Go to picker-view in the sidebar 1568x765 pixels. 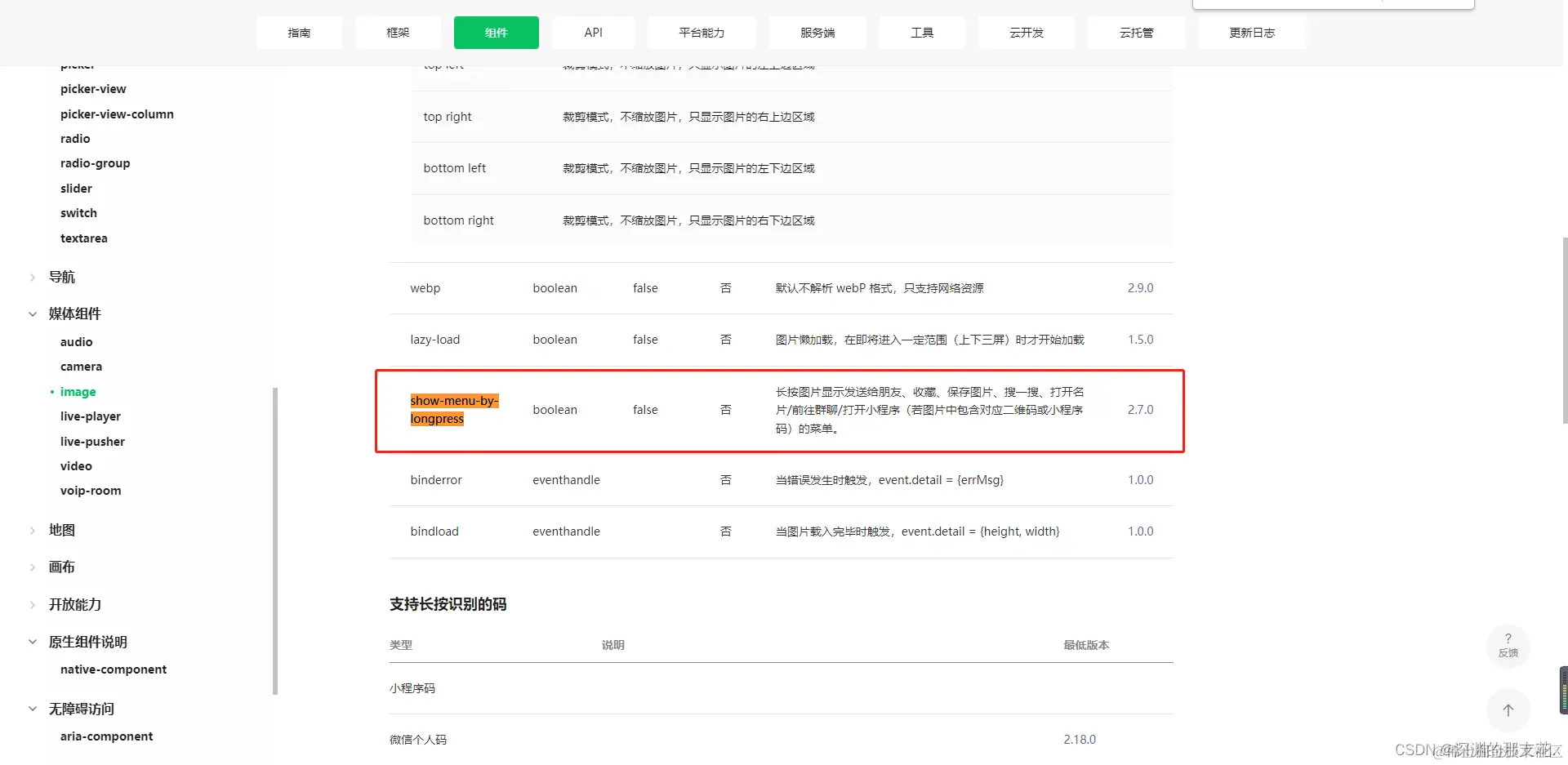pos(93,89)
